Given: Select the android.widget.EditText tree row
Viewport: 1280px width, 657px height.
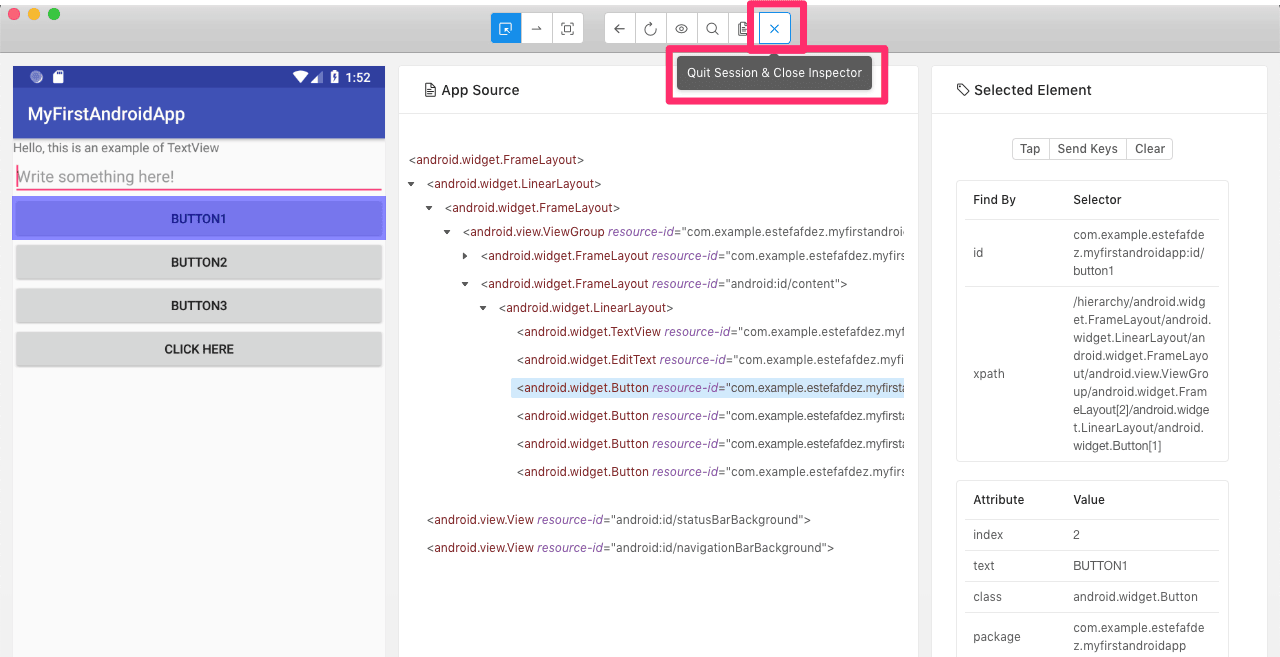Looking at the screenshot, I should (710, 360).
